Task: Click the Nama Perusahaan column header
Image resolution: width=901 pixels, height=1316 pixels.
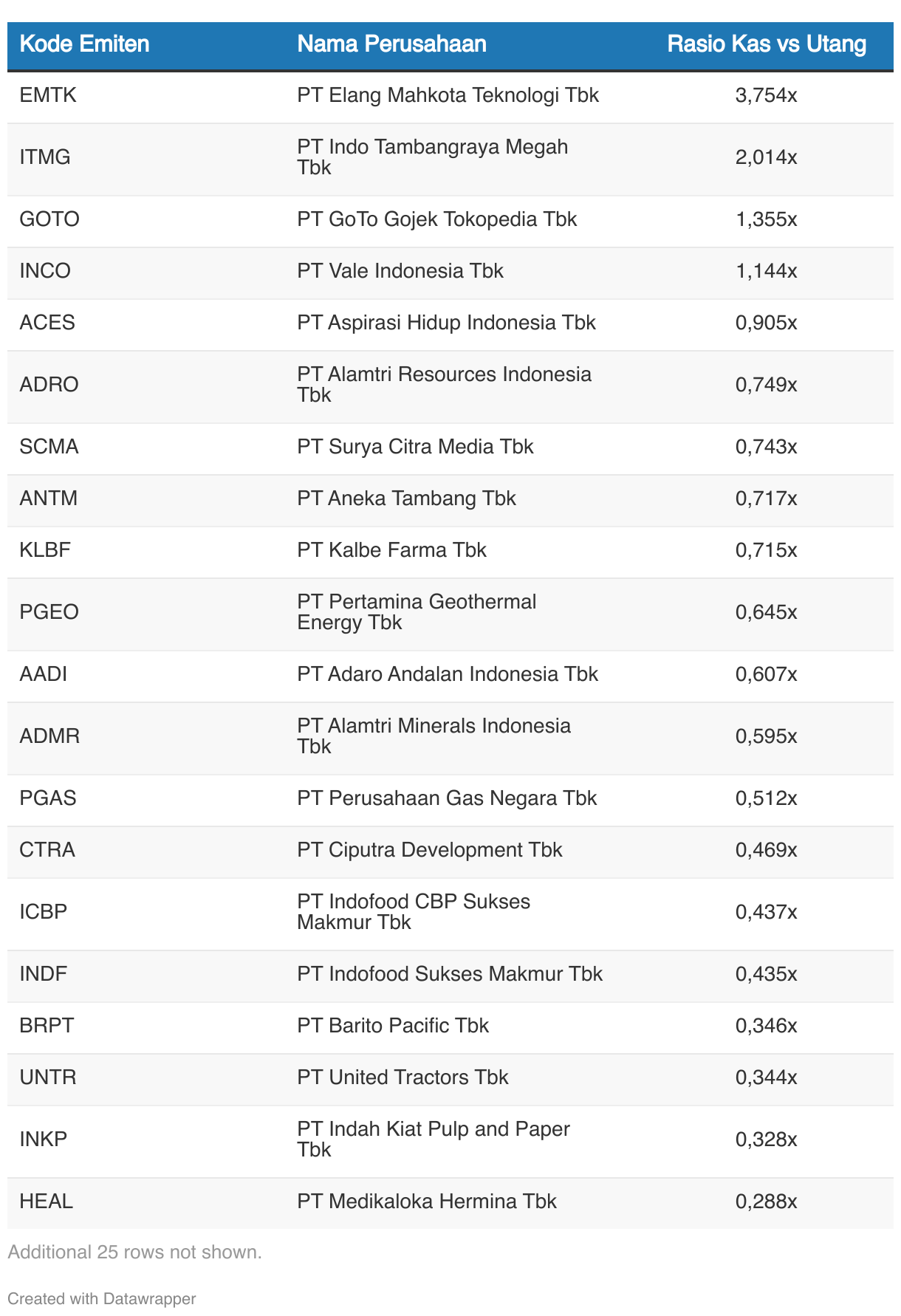Action: [x=391, y=44]
